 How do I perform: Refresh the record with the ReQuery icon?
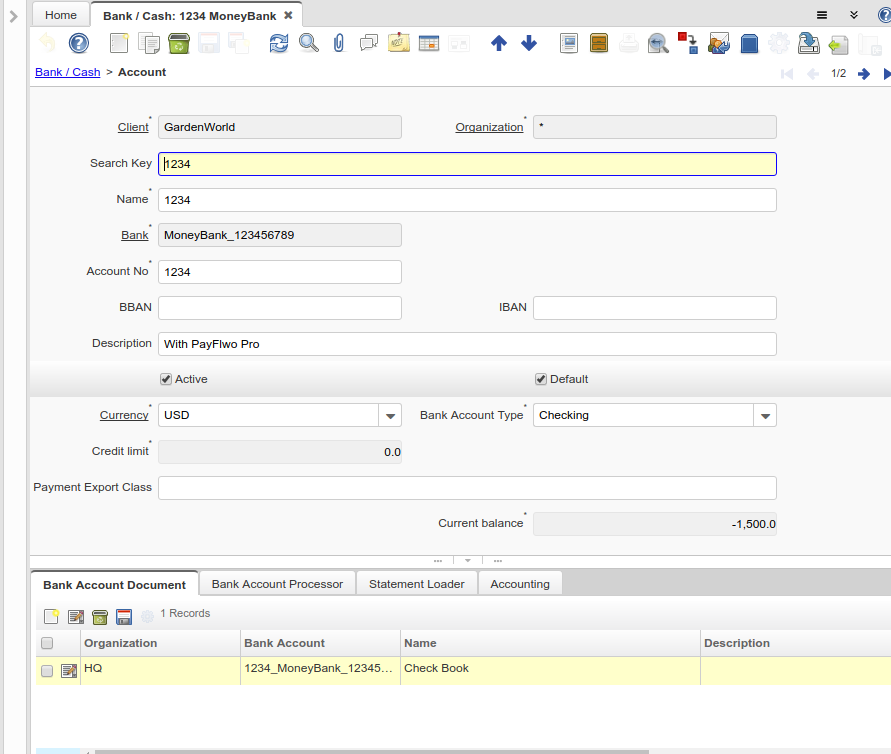coord(279,43)
